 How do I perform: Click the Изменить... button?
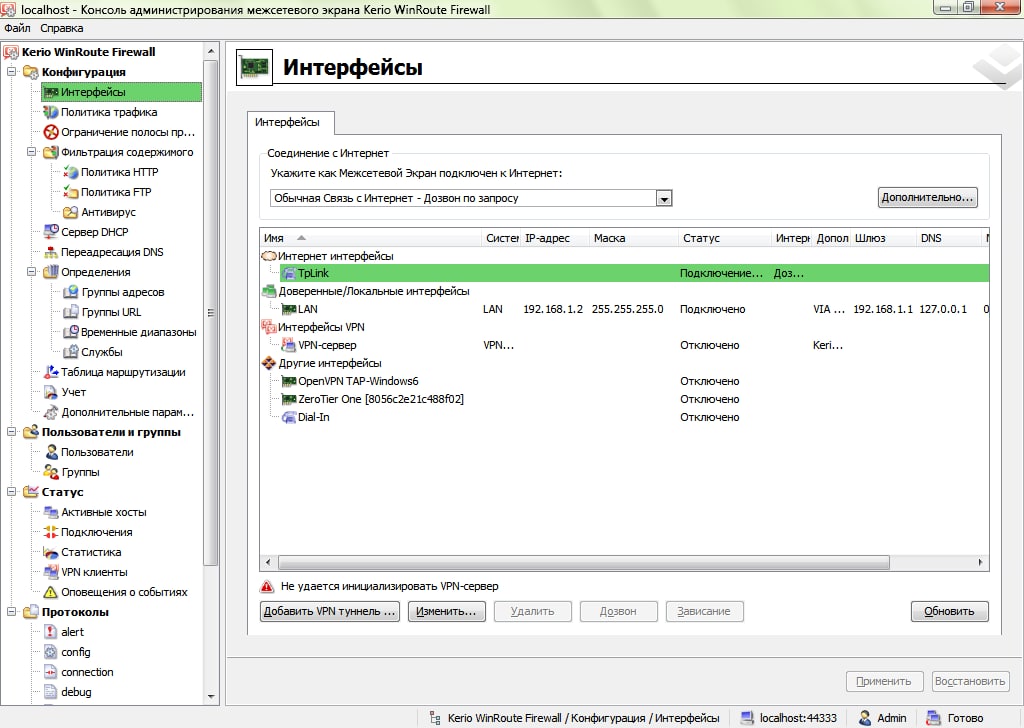pos(447,612)
